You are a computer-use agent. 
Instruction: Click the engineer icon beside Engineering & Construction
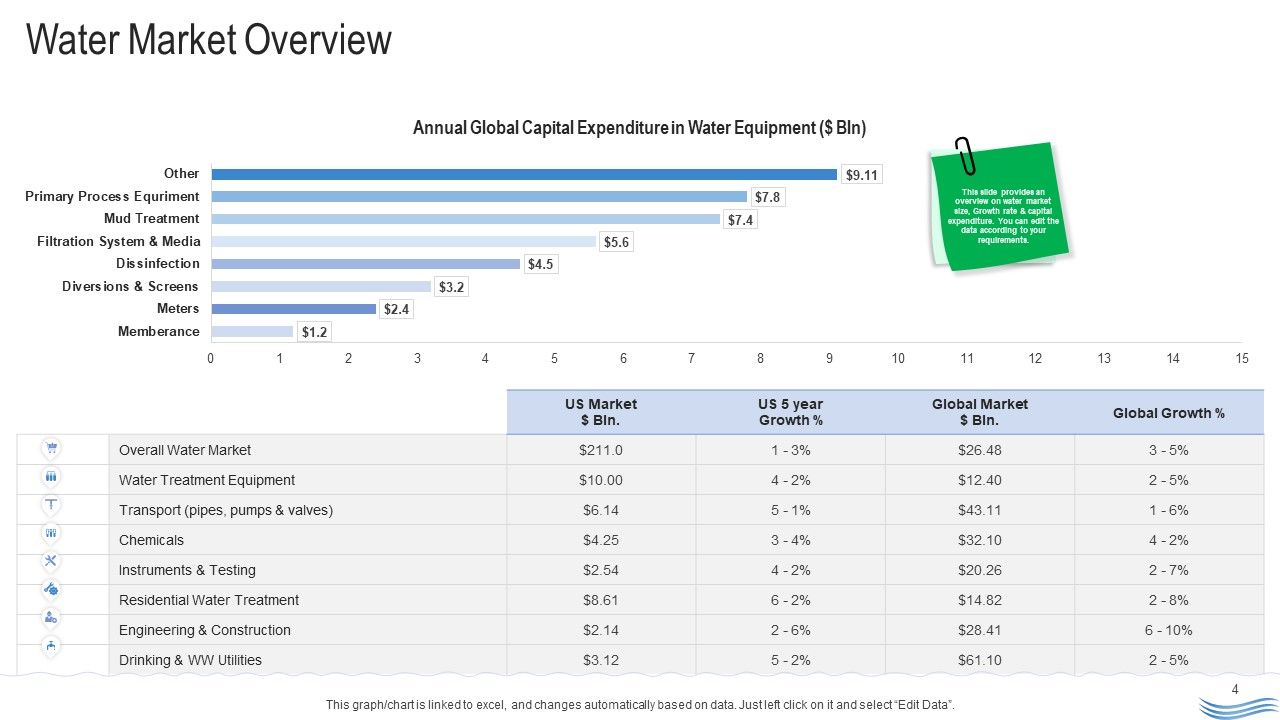point(51,617)
